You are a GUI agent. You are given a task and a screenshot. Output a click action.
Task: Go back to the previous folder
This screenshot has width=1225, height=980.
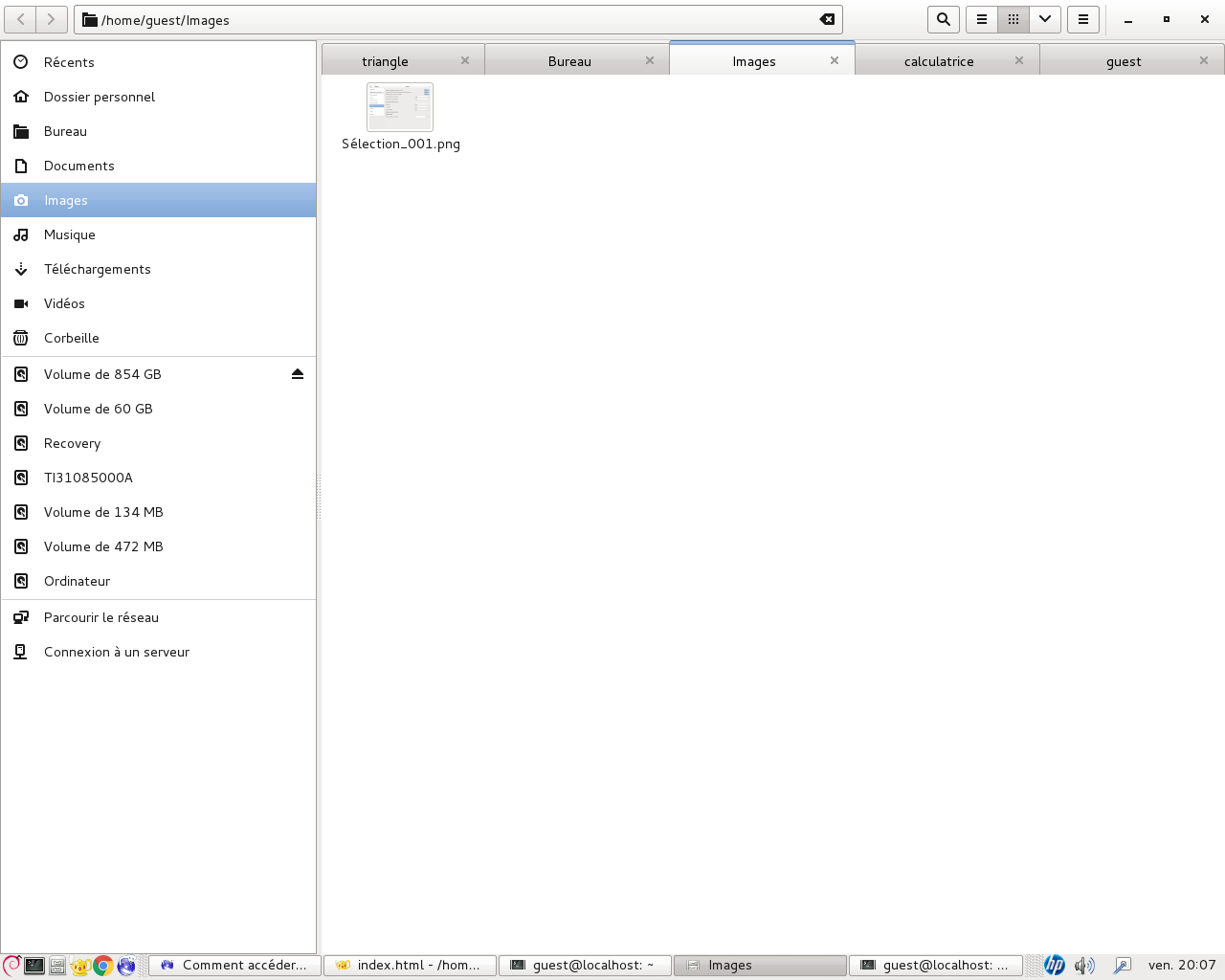[21, 19]
